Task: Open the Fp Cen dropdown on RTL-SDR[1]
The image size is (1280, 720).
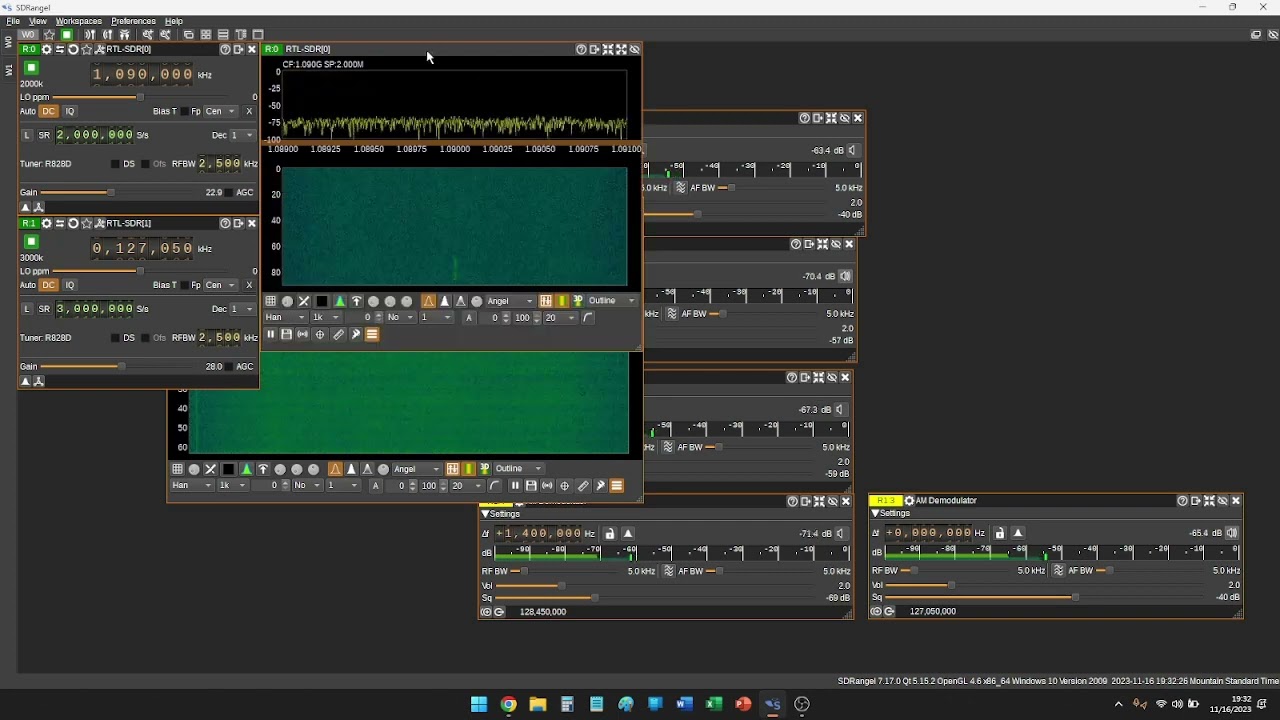Action: [221, 285]
